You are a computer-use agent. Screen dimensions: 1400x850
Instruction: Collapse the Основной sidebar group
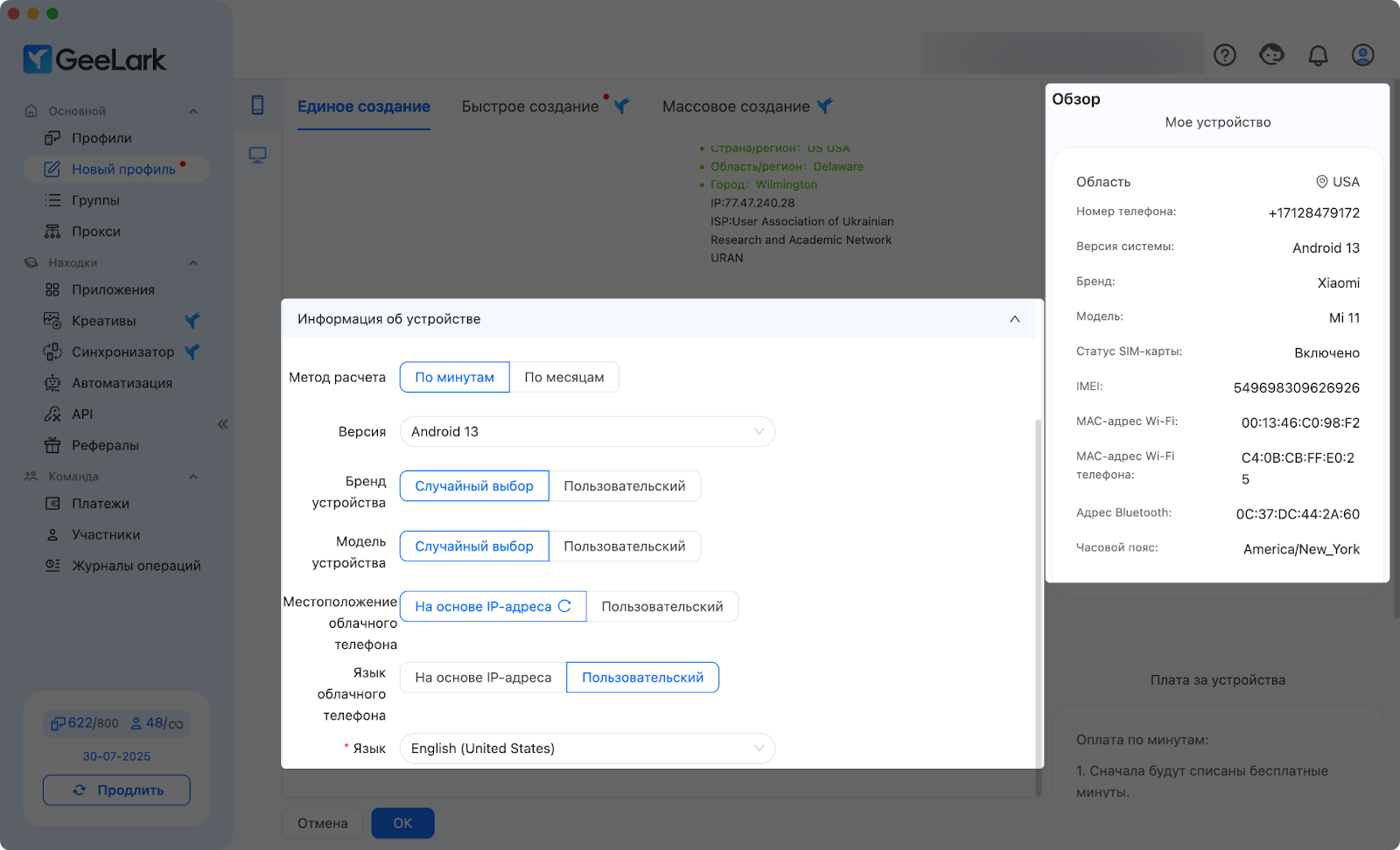coord(193,111)
